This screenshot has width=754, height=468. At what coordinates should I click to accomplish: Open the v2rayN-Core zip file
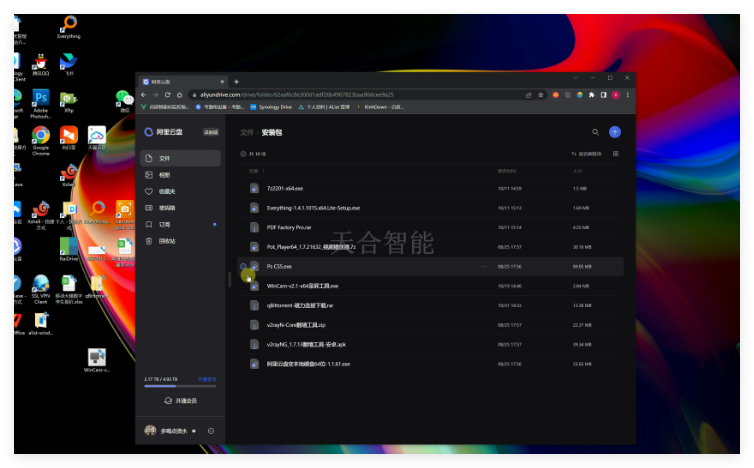(296, 325)
